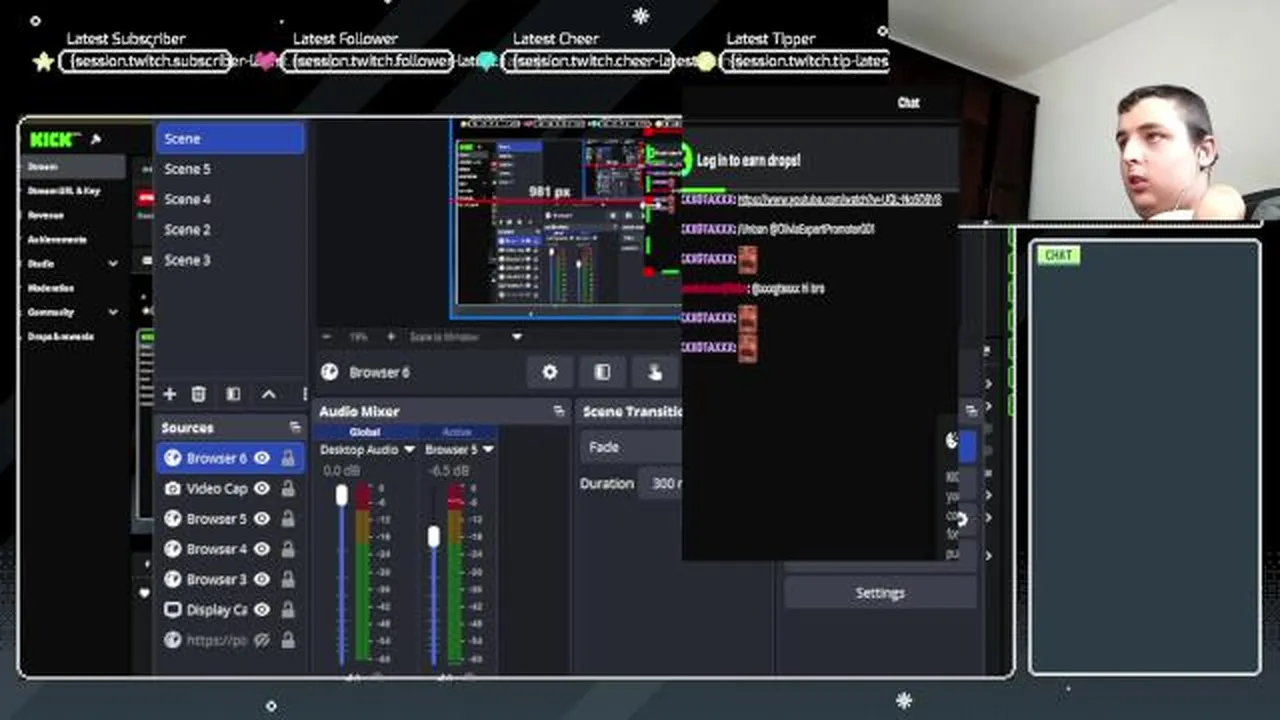Open Stream URL & Key in sidebar
Viewport: 1280px width, 720px height.
point(64,191)
